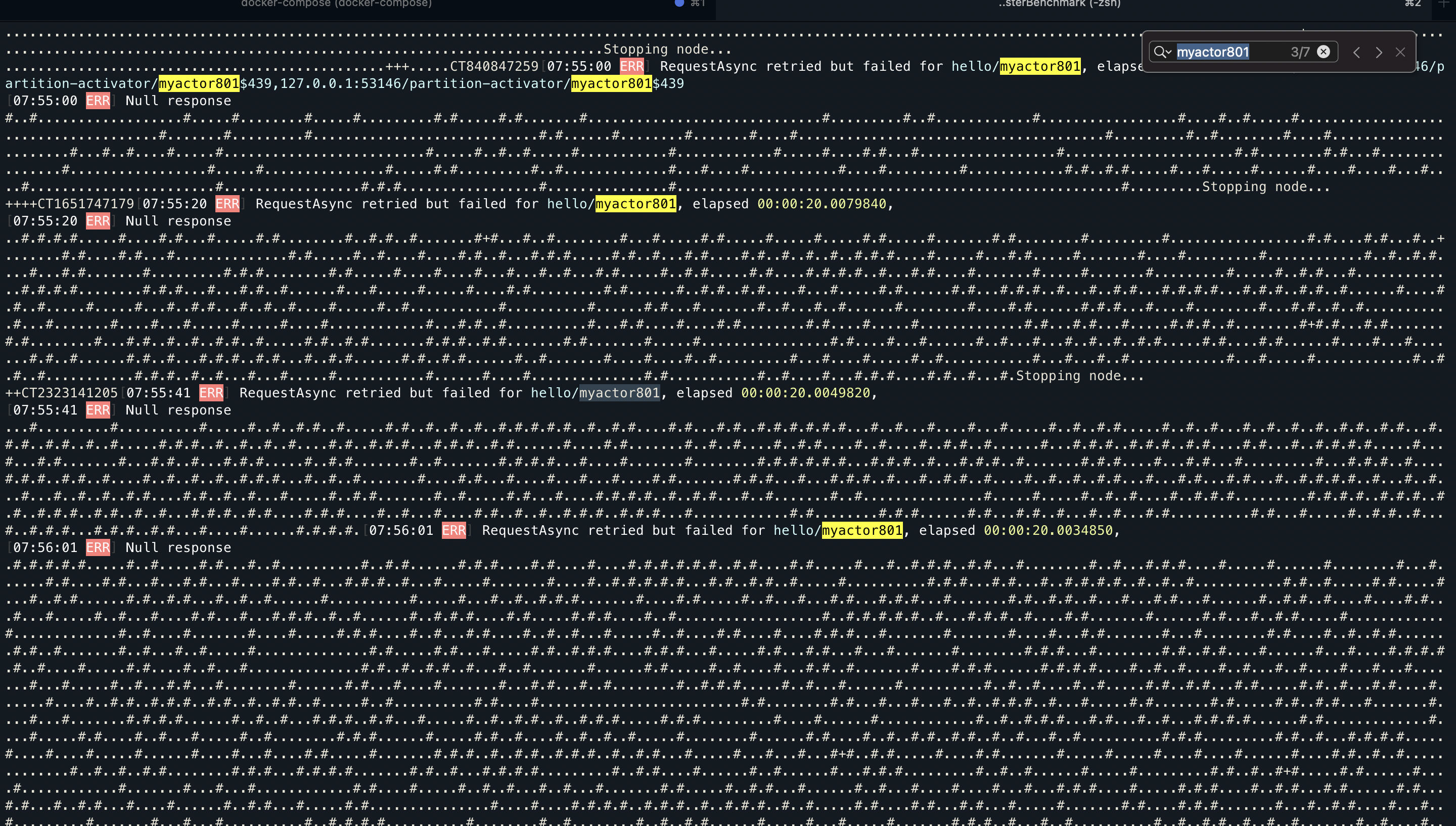The height and width of the screenshot is (826, 1456).
Task: Click the elapsed time 00:00:20.0079840
Action: pos(822,204)
